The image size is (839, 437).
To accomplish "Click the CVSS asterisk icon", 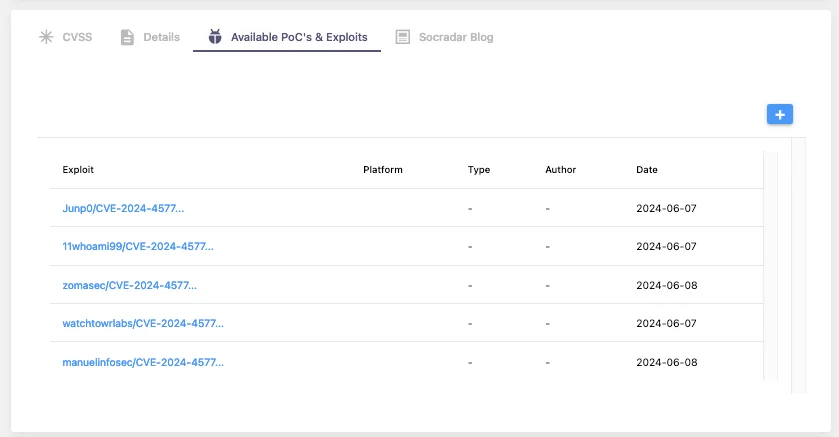I will pyautogui.click(x=47, y=37).
